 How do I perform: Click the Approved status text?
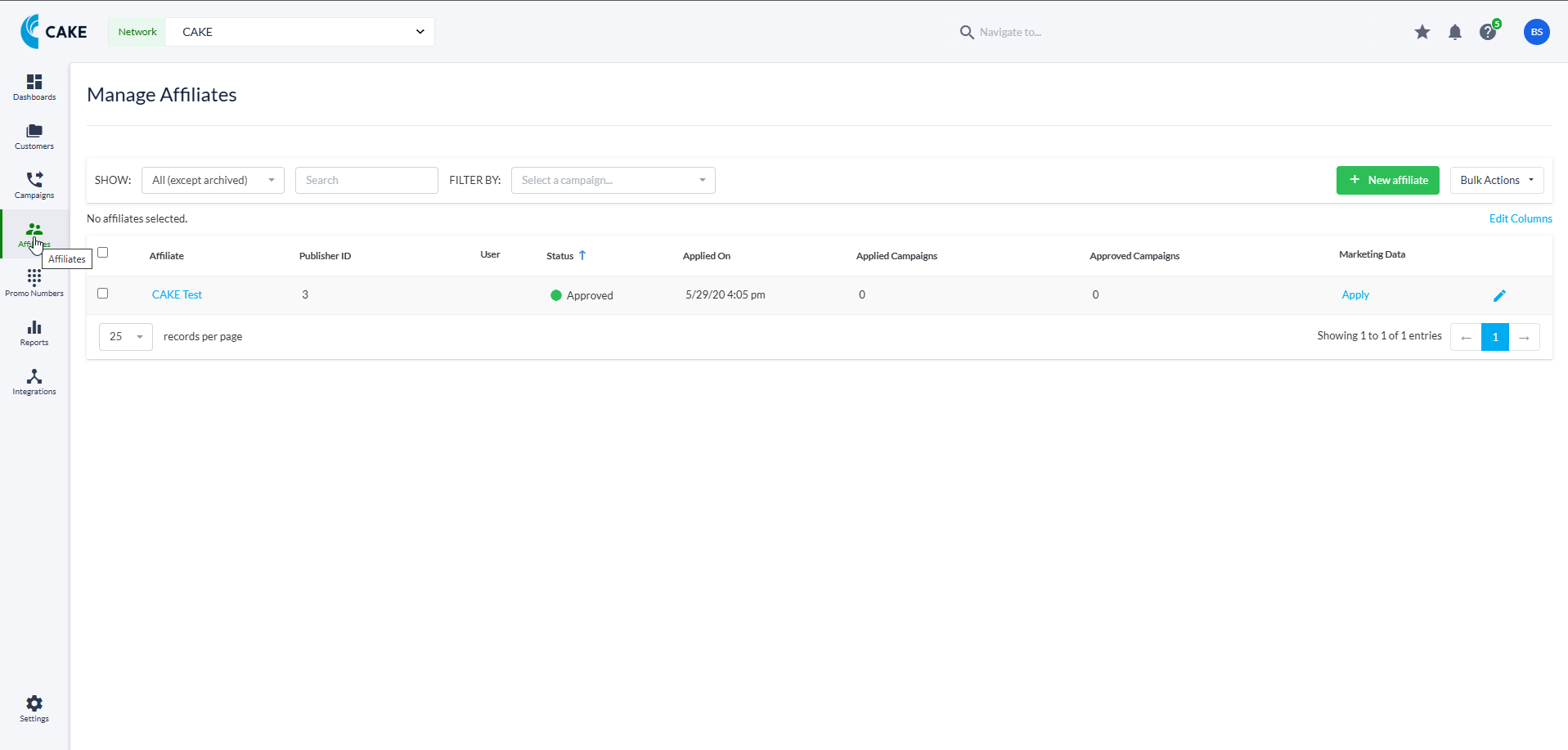click(x=590, y=295)
